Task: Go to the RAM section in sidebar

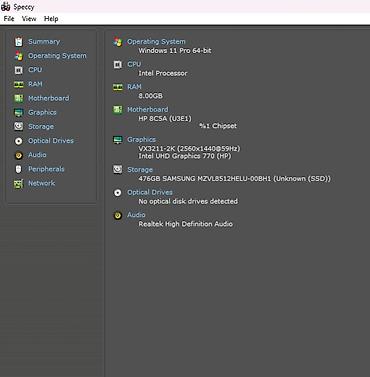Action: point(35,84)
